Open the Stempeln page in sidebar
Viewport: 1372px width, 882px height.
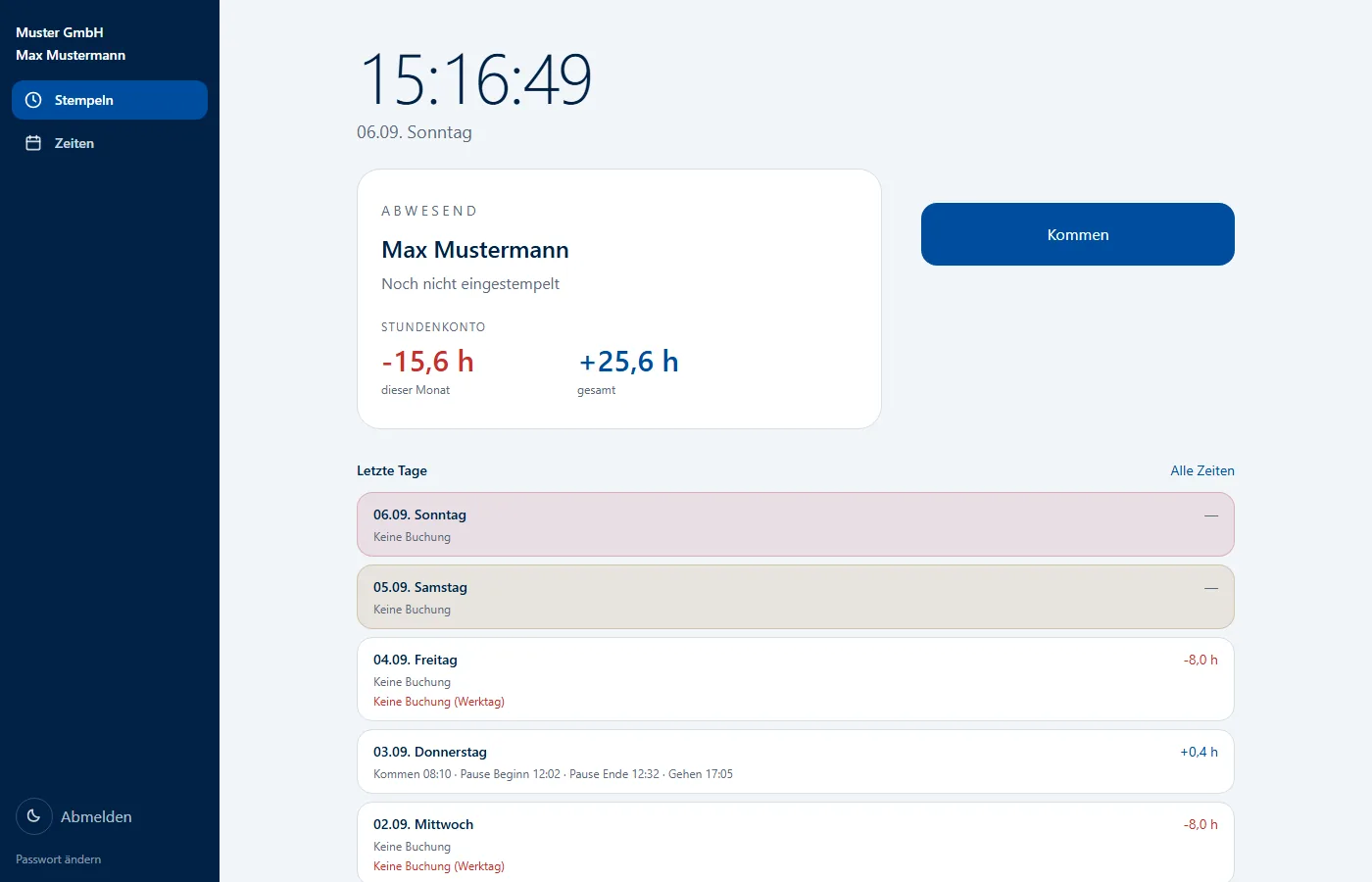[x=110, y=100]
